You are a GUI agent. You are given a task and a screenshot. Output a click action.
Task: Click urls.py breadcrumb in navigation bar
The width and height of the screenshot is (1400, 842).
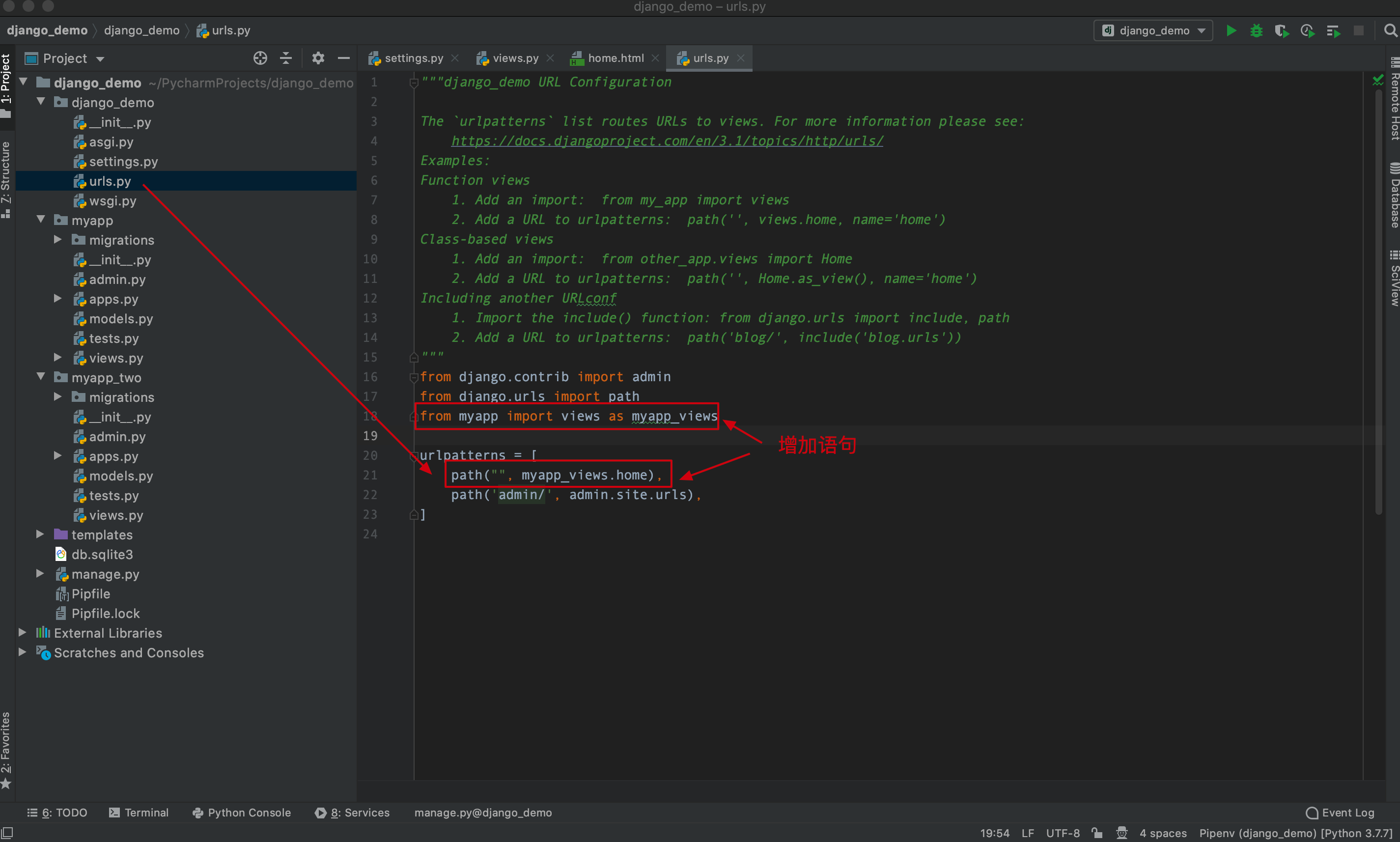pos(224,30)
